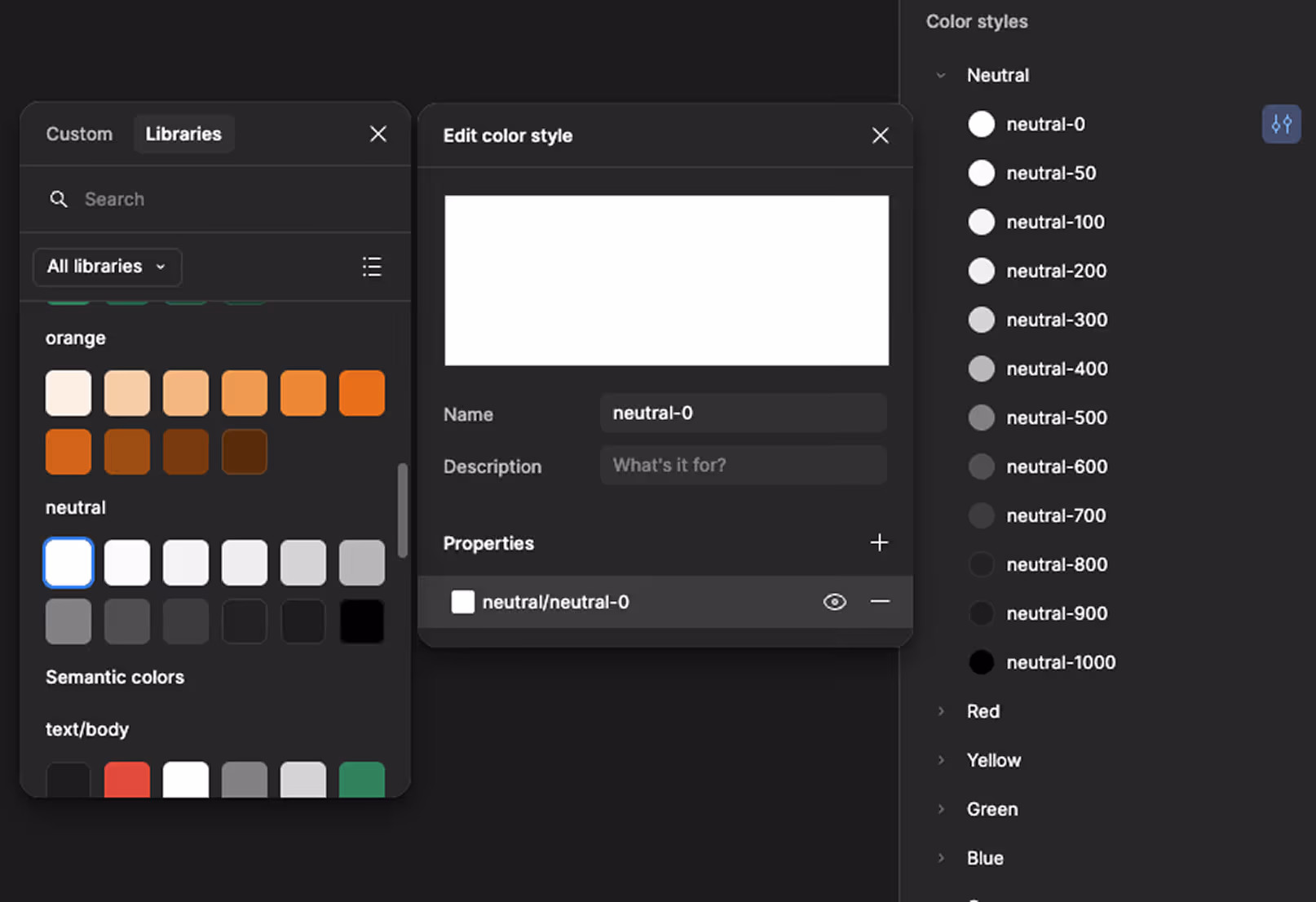The image size is (1316, 902).
Task: Pick the black neutral swatch
Action: [362, 621]
